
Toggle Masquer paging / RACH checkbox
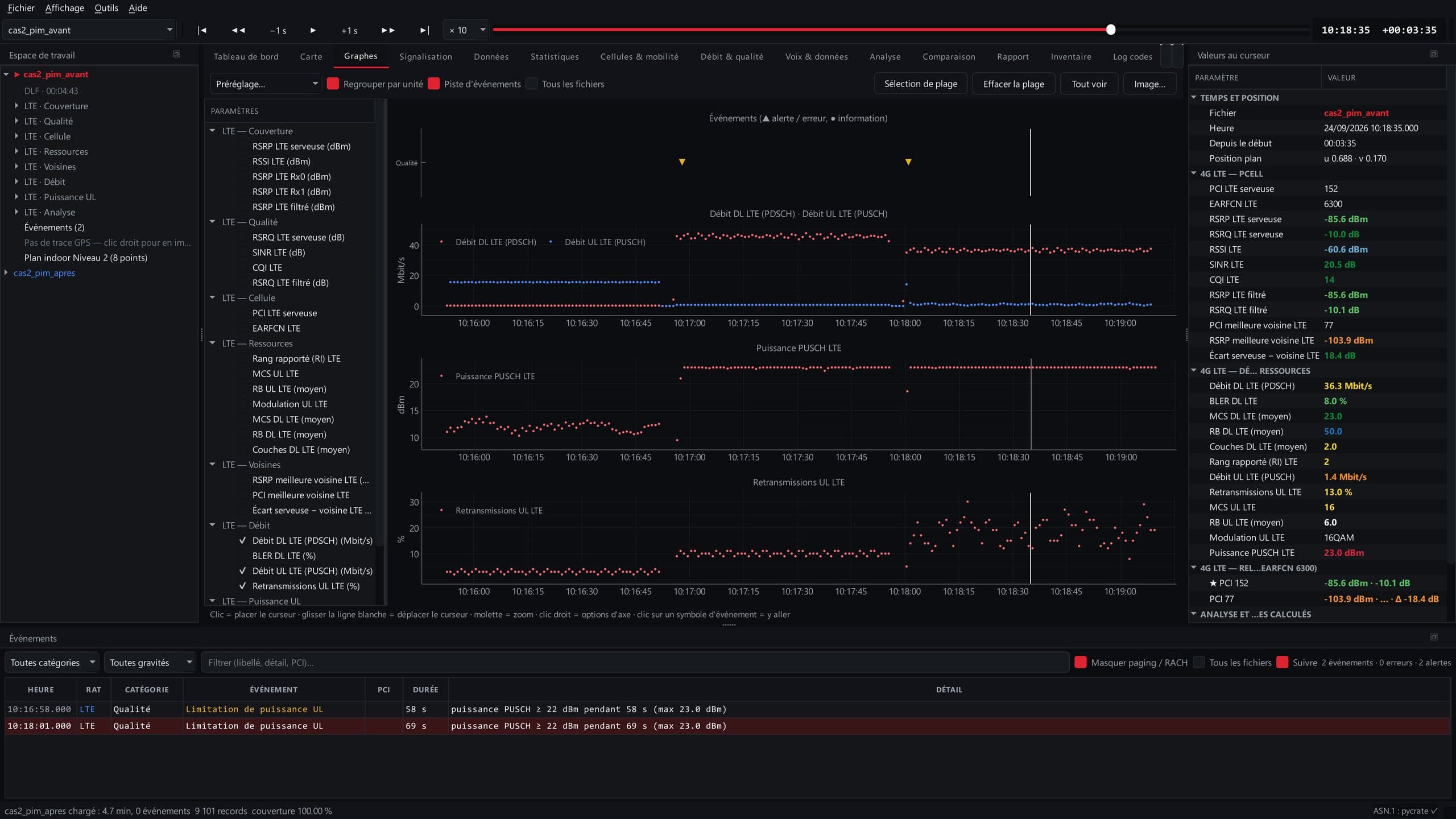(x=1081, y=662)
